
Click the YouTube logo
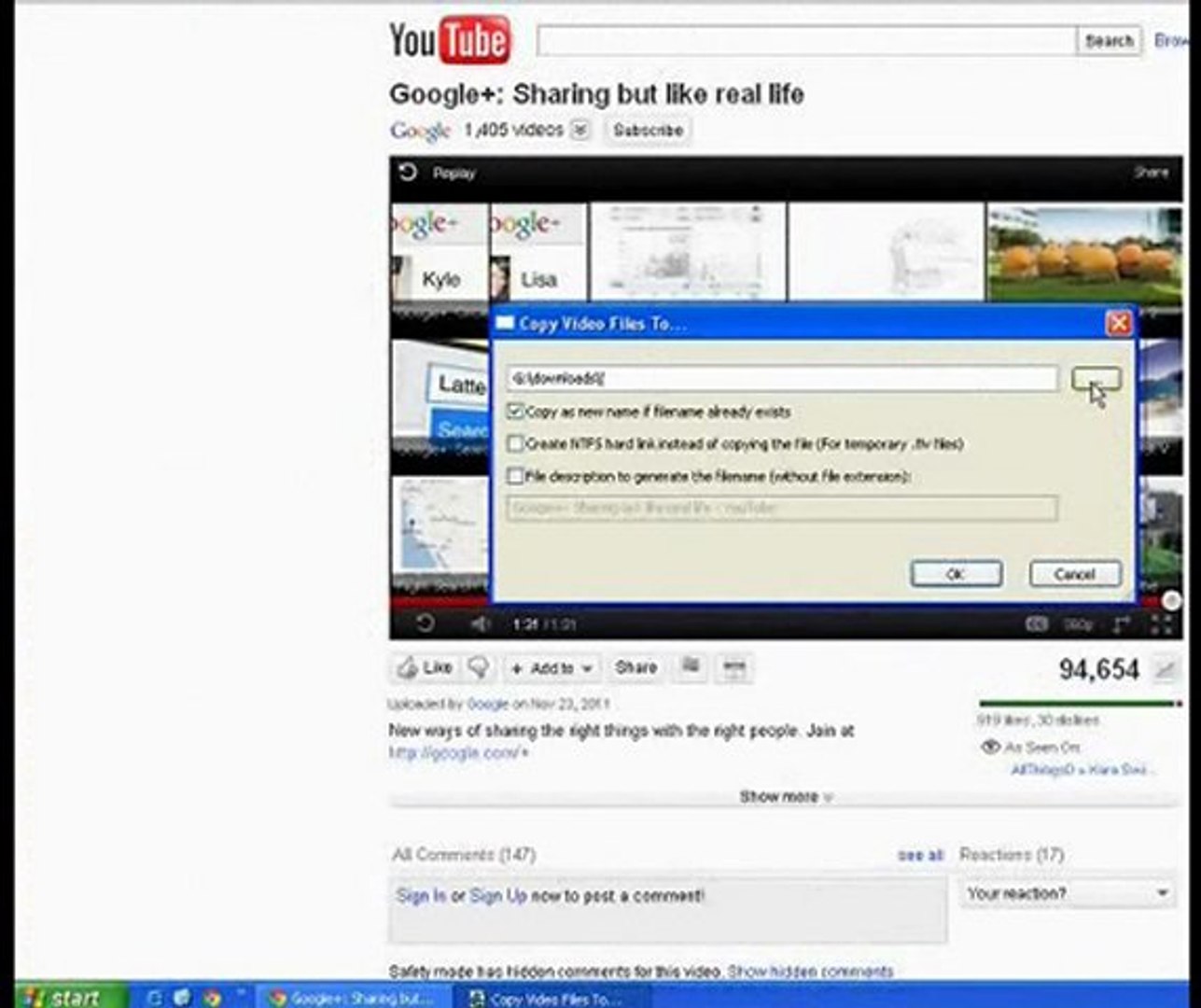(449, 40)
